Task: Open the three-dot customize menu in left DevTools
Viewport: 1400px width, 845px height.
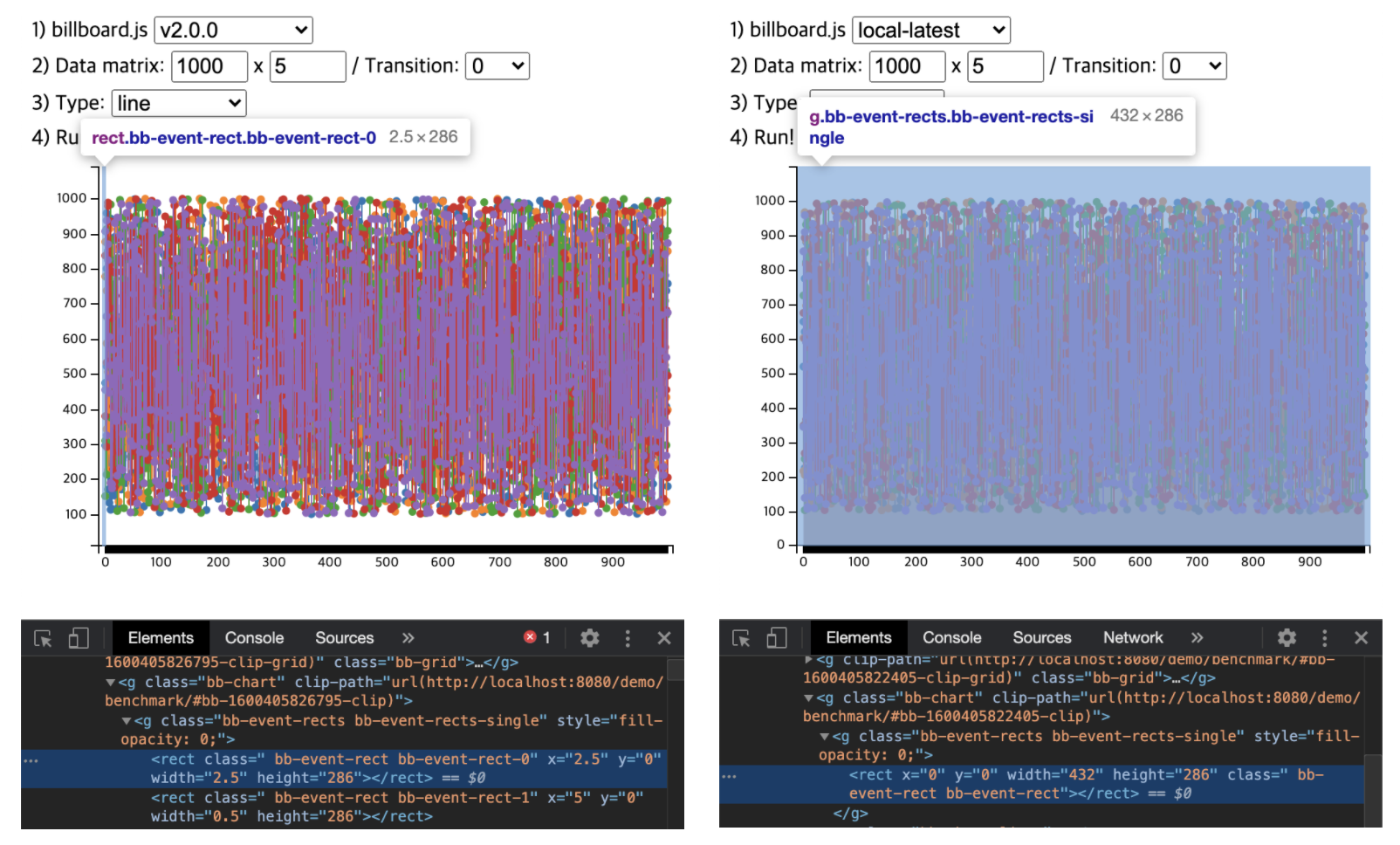Action: click(x=628, y=638)
